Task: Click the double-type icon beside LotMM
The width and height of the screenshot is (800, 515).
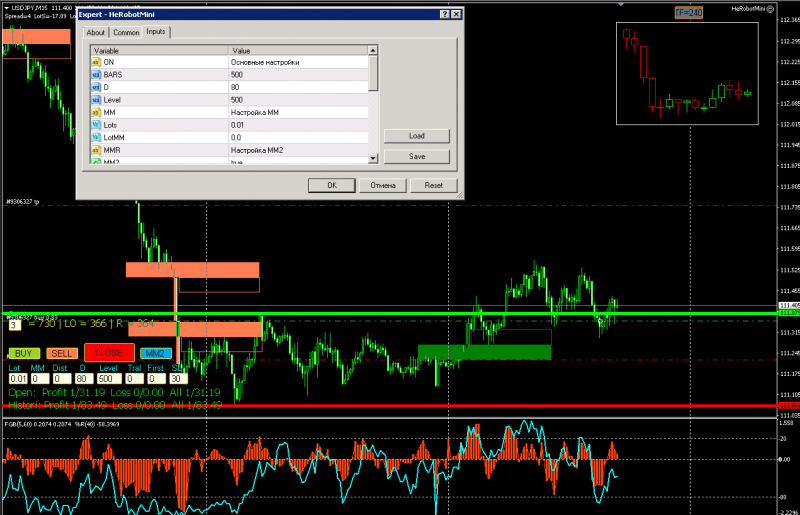Action: [x=96, y=137]
